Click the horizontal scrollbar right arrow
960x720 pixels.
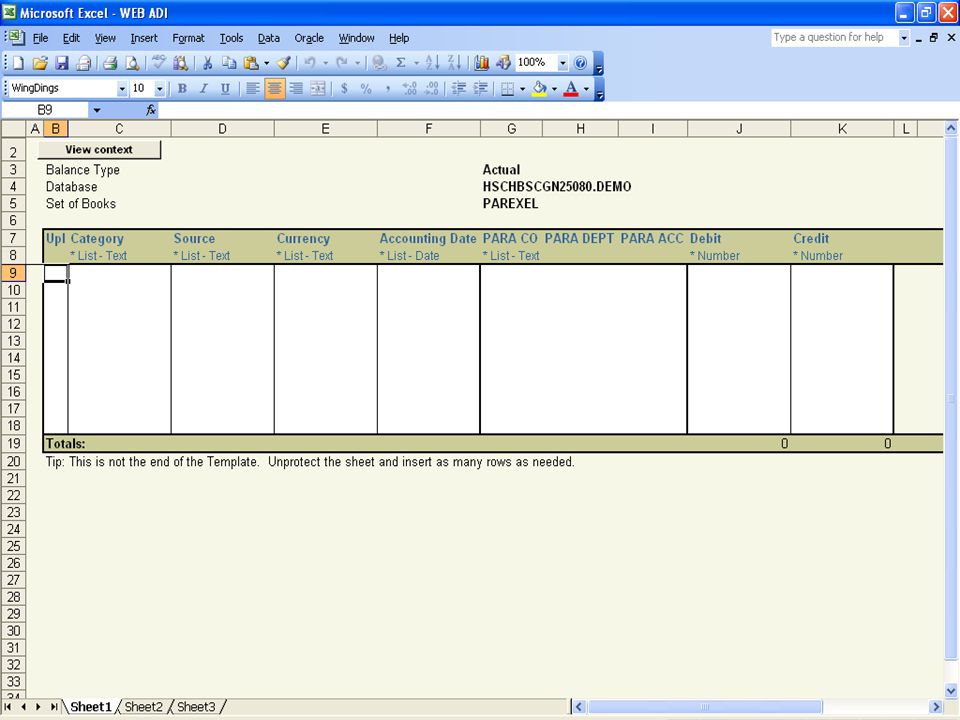935,707
